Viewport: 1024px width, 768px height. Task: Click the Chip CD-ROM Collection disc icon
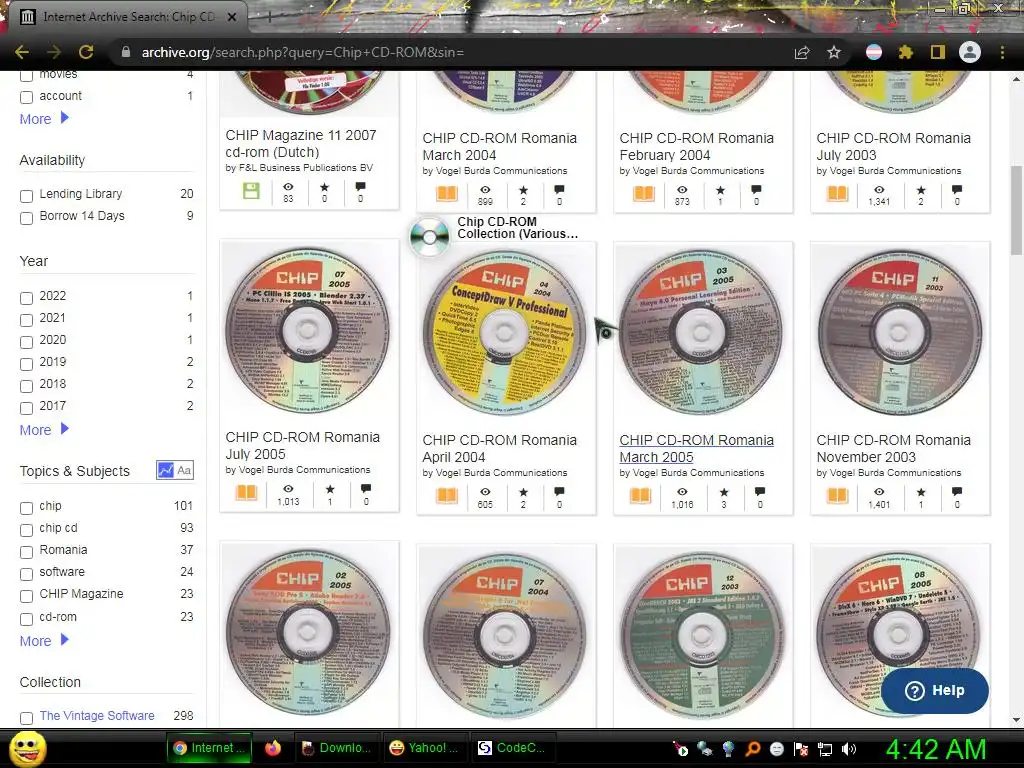pos(430,236)
